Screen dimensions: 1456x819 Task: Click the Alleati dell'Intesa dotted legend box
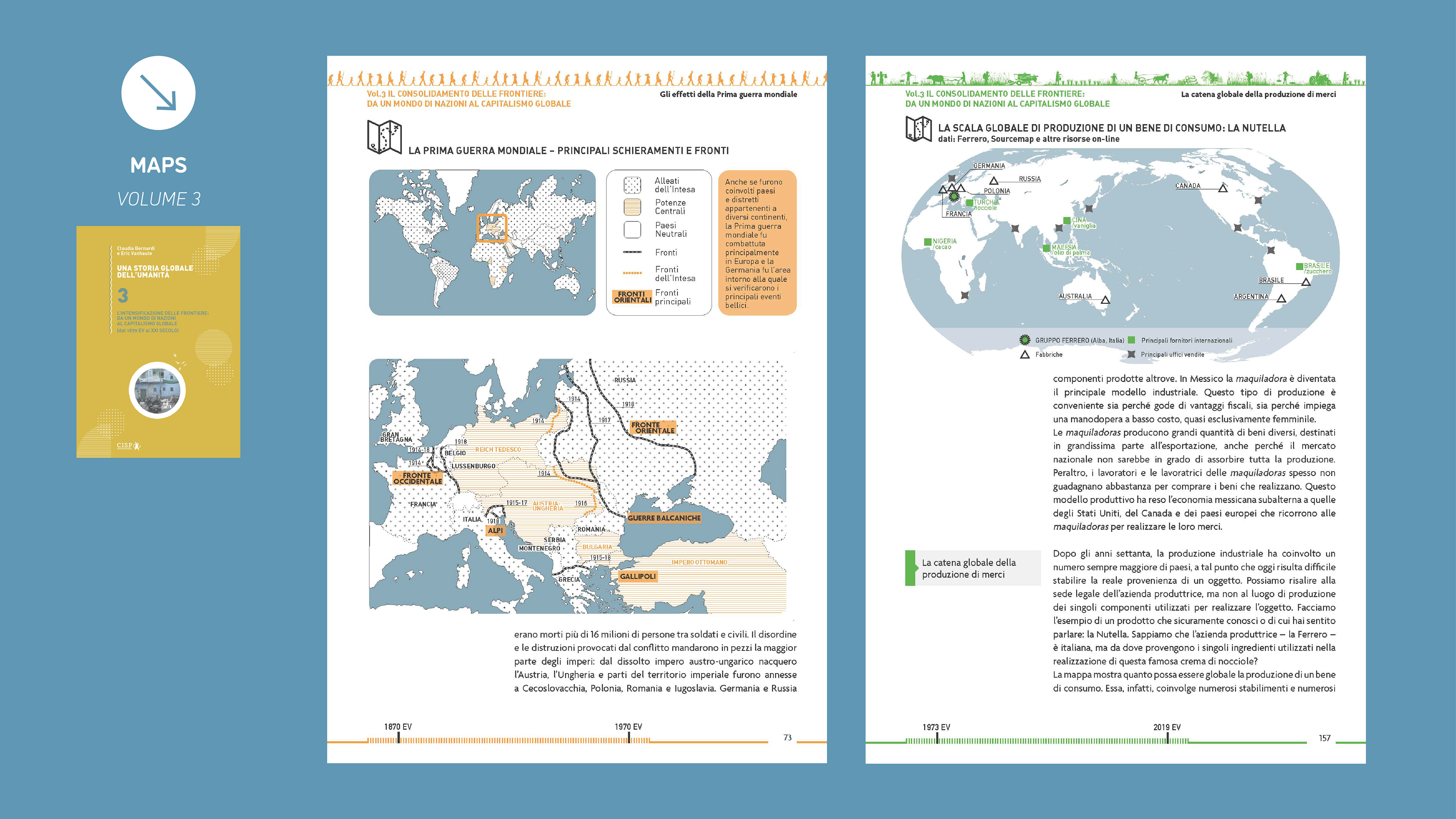tap(632, 185)
